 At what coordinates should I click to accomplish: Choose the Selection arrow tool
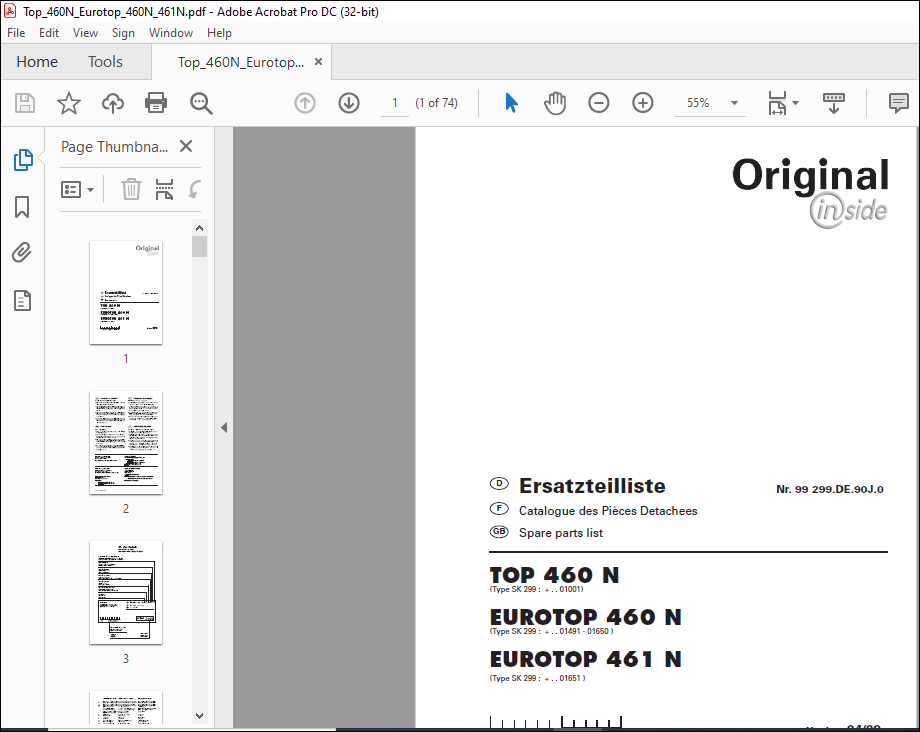click(511, 103)
